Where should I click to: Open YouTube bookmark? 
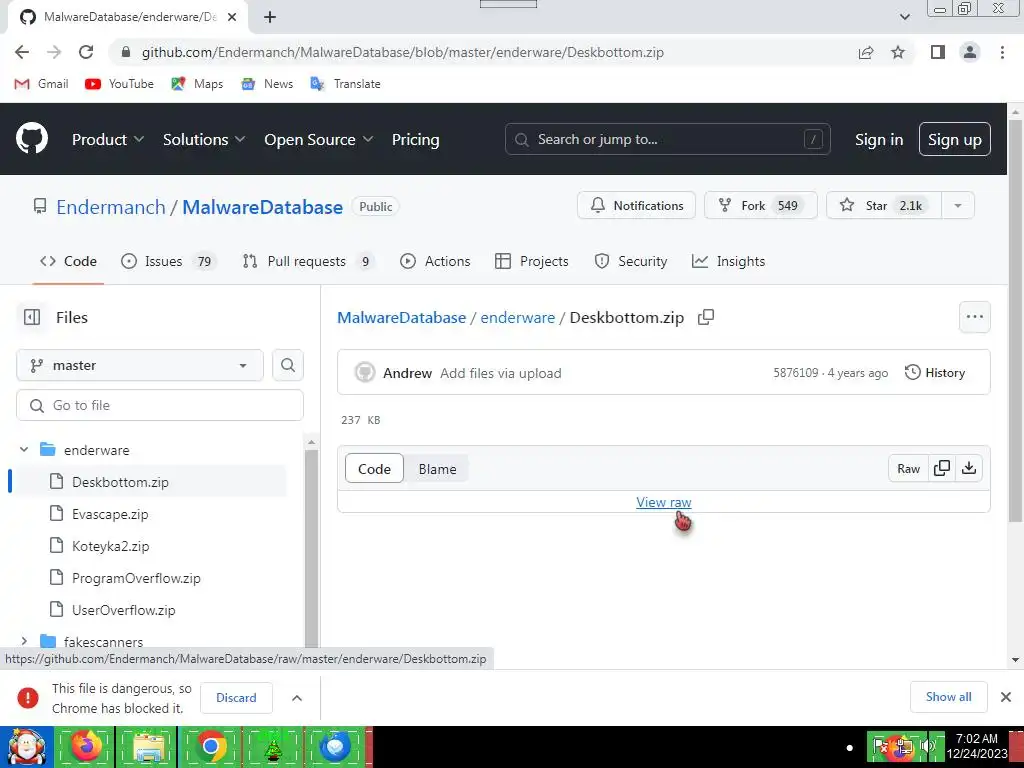[x=120, y=84]
